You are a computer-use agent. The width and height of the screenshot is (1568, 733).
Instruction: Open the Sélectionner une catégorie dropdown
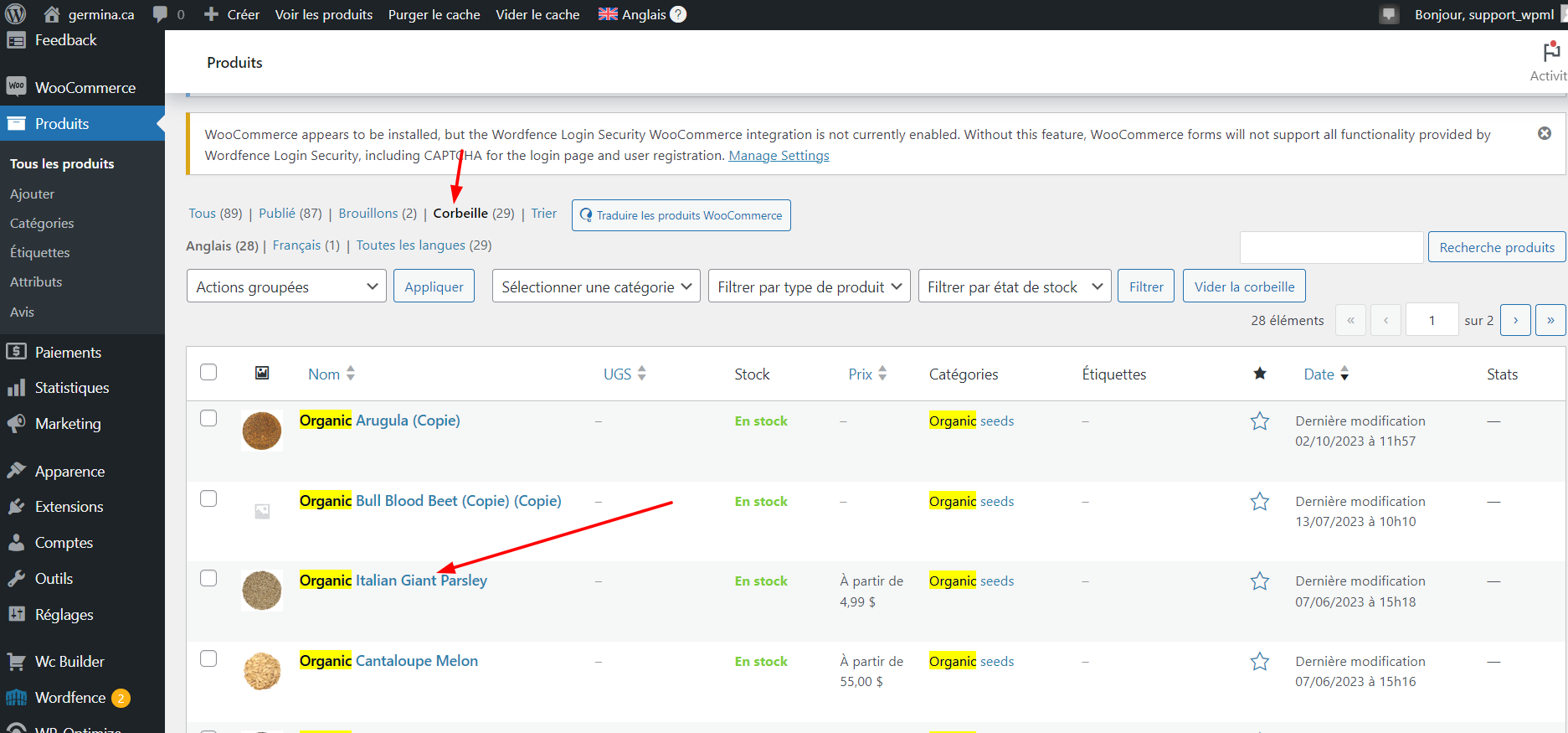[596, 286]
